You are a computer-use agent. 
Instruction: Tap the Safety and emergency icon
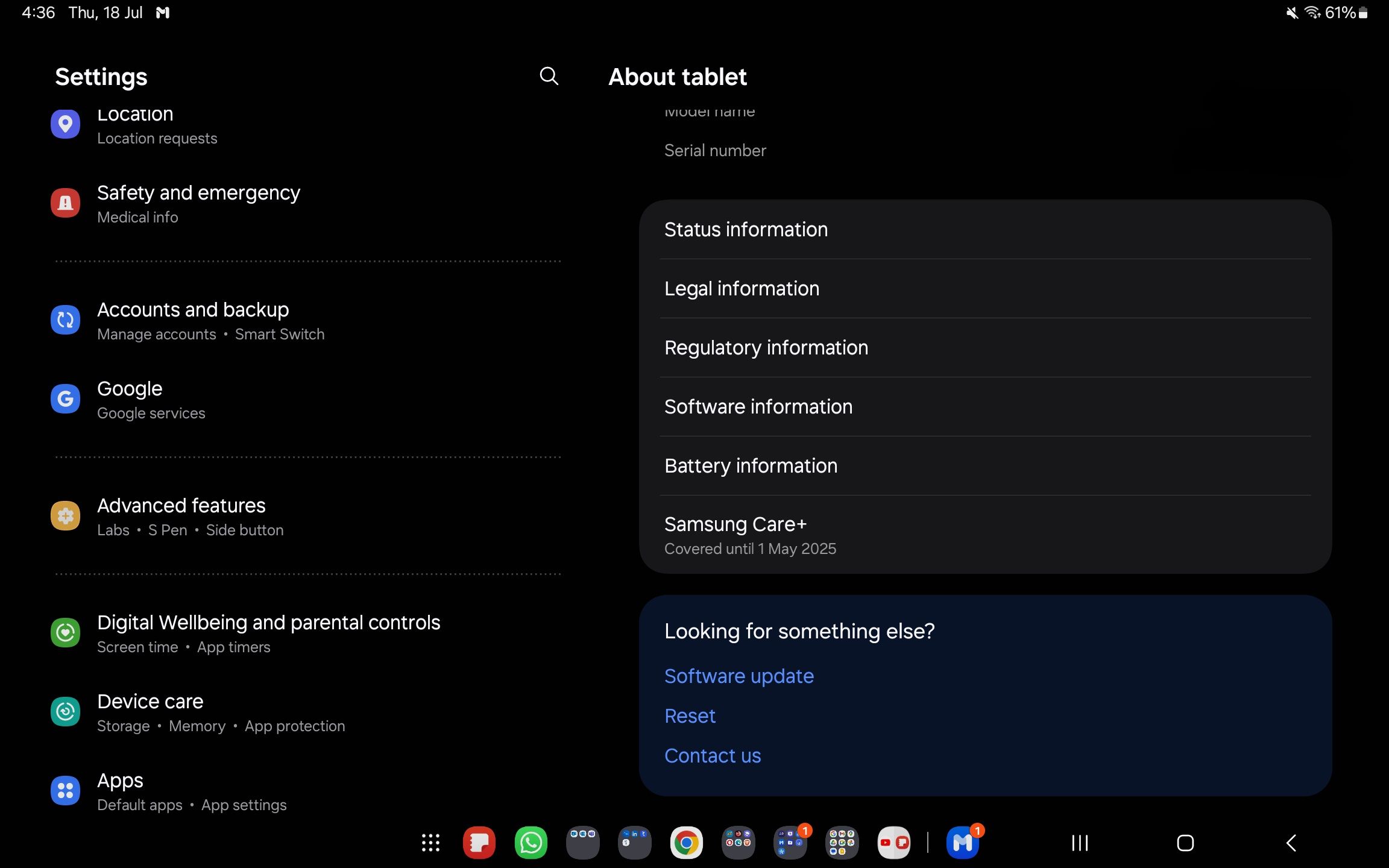[65, 203]
